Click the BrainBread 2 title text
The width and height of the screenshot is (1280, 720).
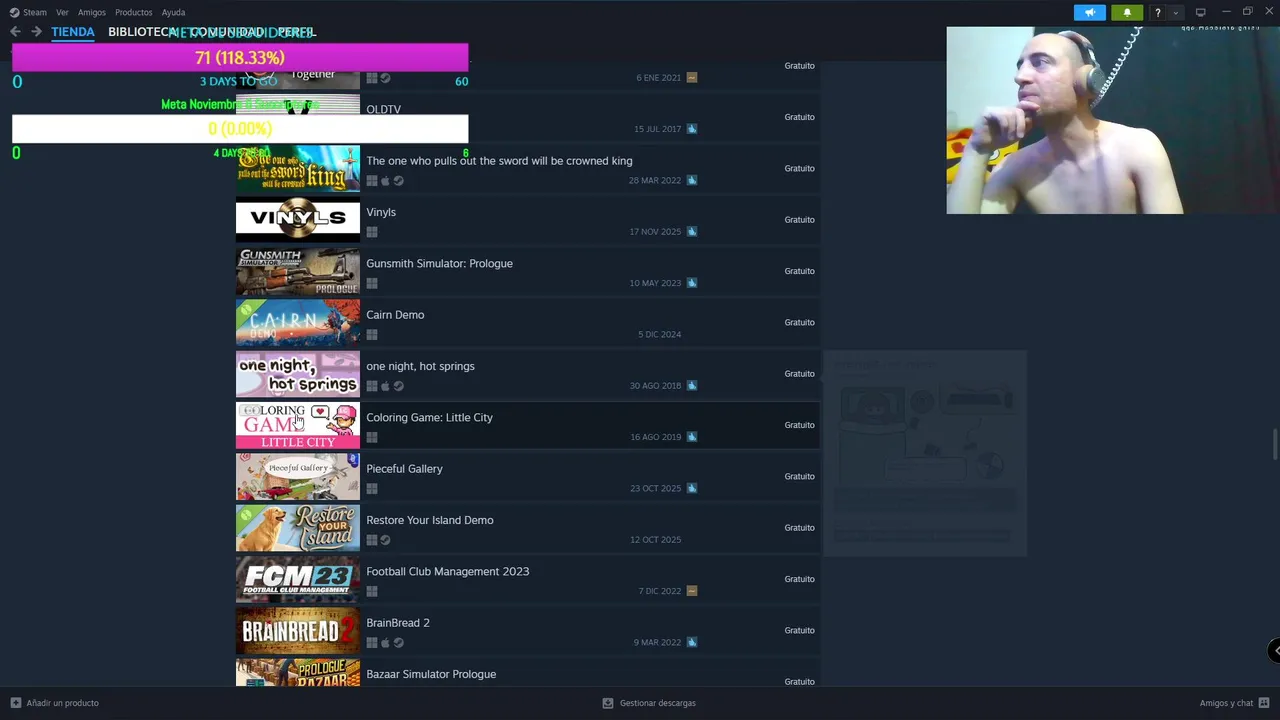[398, 623]
